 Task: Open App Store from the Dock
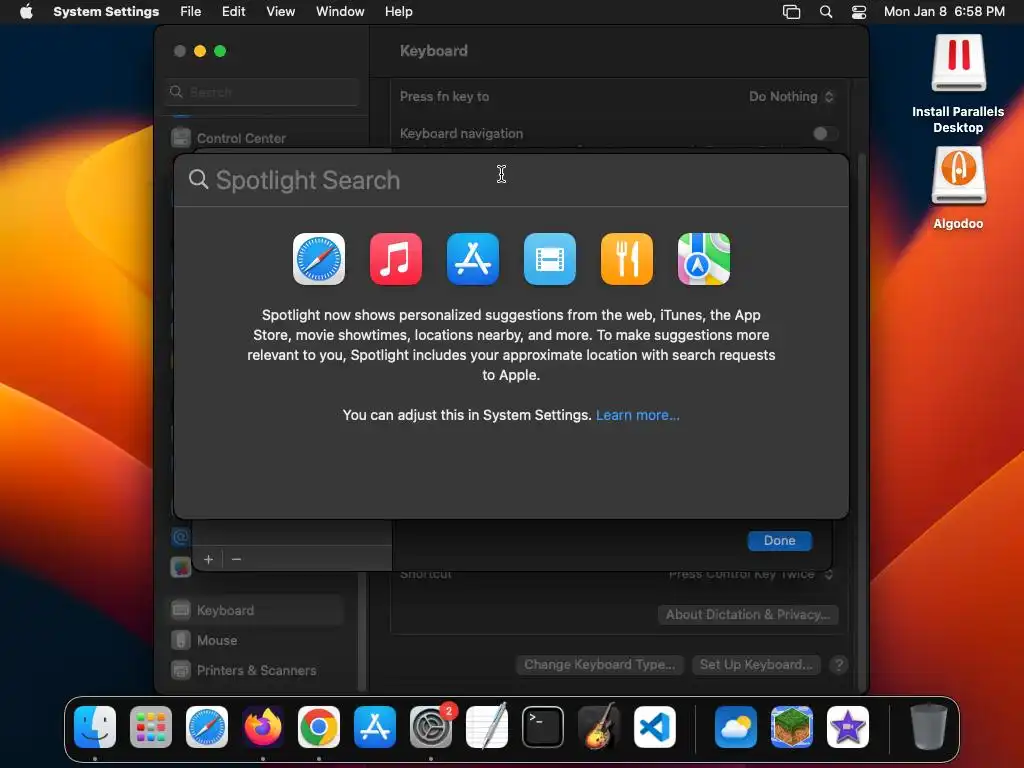375,727
